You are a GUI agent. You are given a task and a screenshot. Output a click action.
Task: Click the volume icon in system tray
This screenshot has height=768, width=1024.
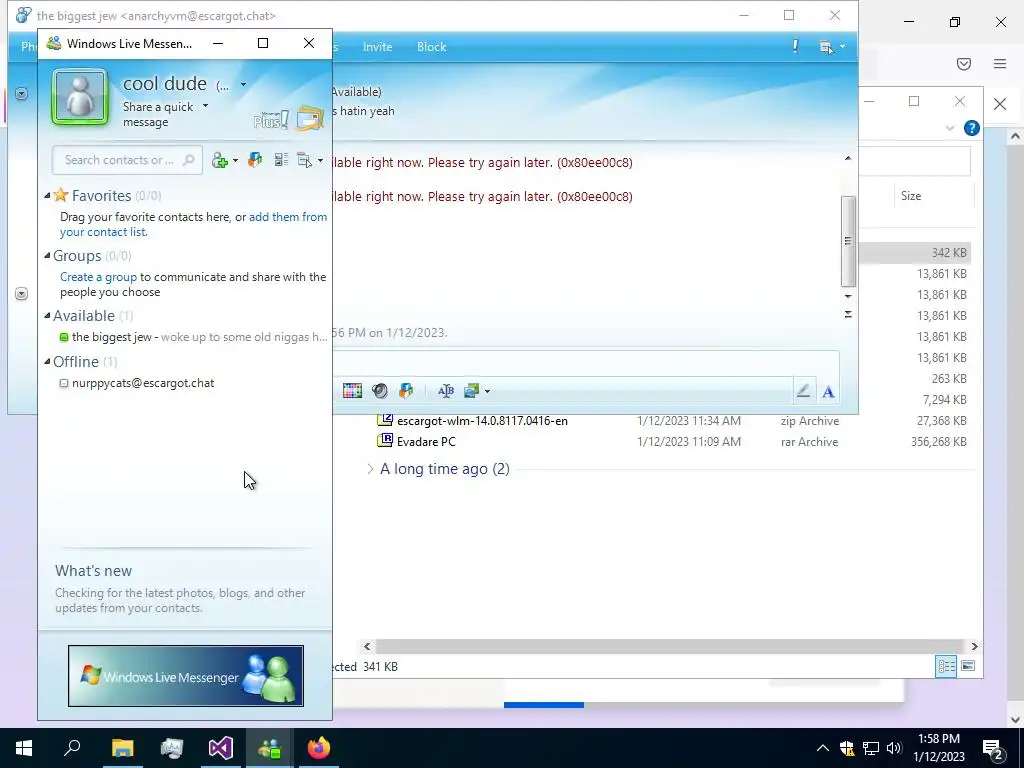[x=893, y=748]
